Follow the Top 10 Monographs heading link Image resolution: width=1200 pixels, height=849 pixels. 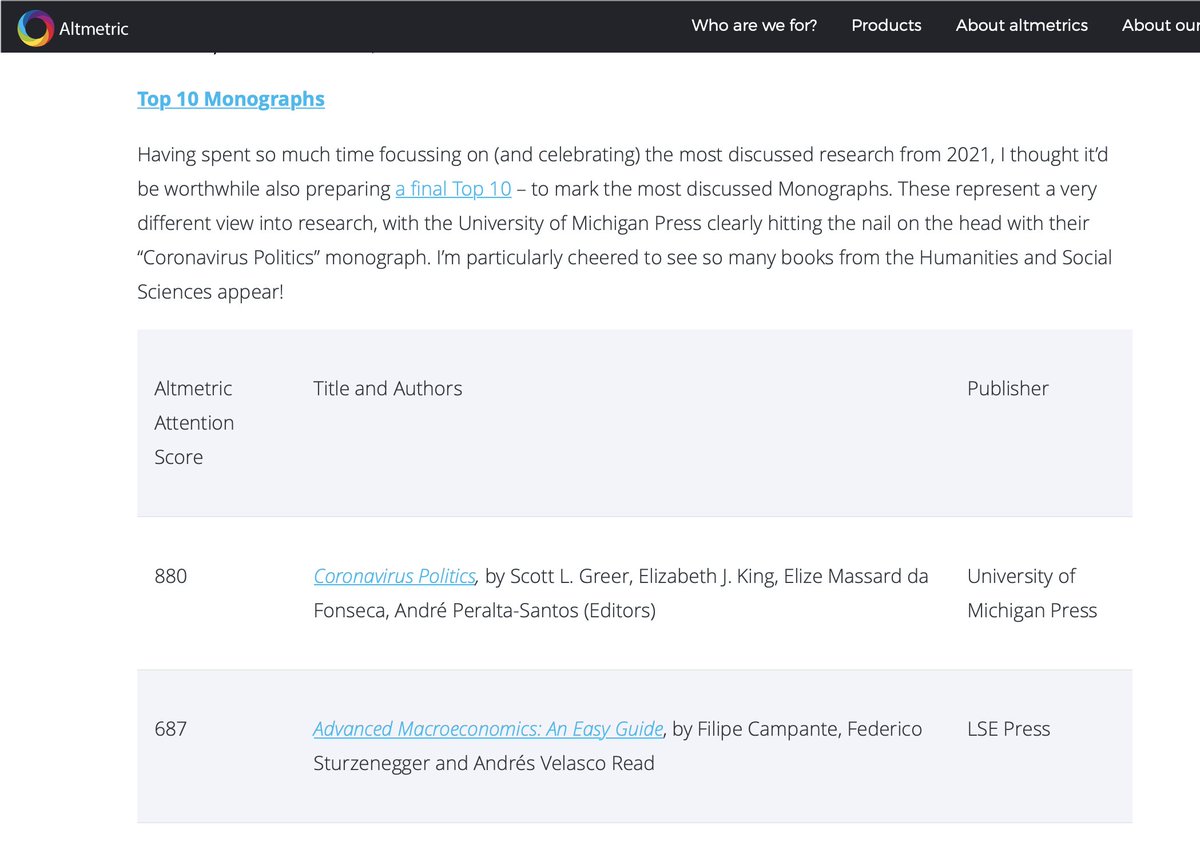point(231,99)
